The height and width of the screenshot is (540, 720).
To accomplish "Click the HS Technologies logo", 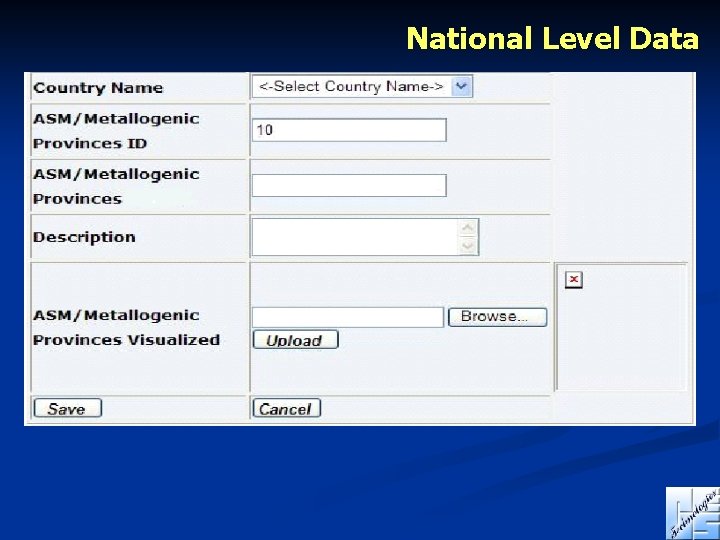I will pos(693,513).
